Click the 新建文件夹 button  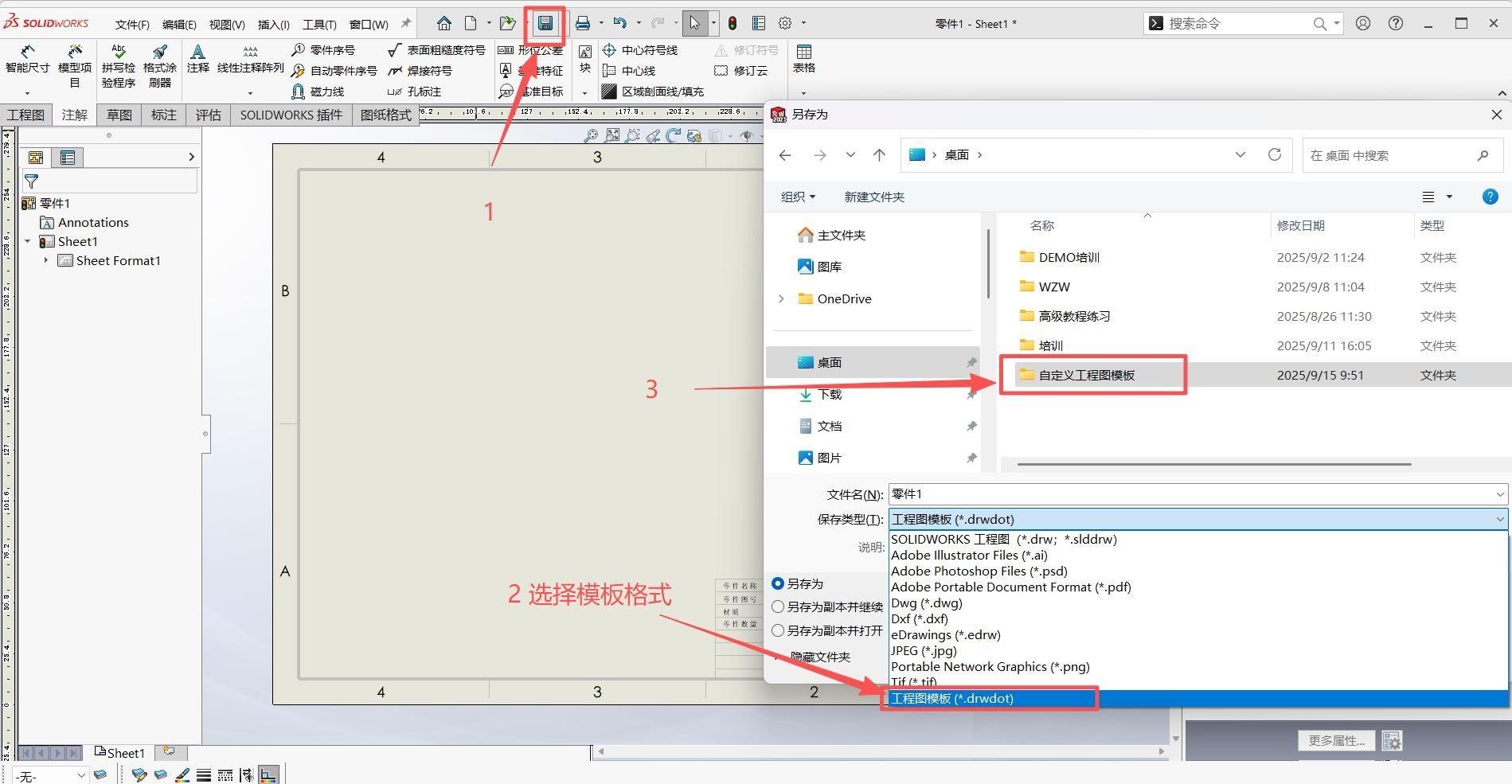(x=874, y=197)
